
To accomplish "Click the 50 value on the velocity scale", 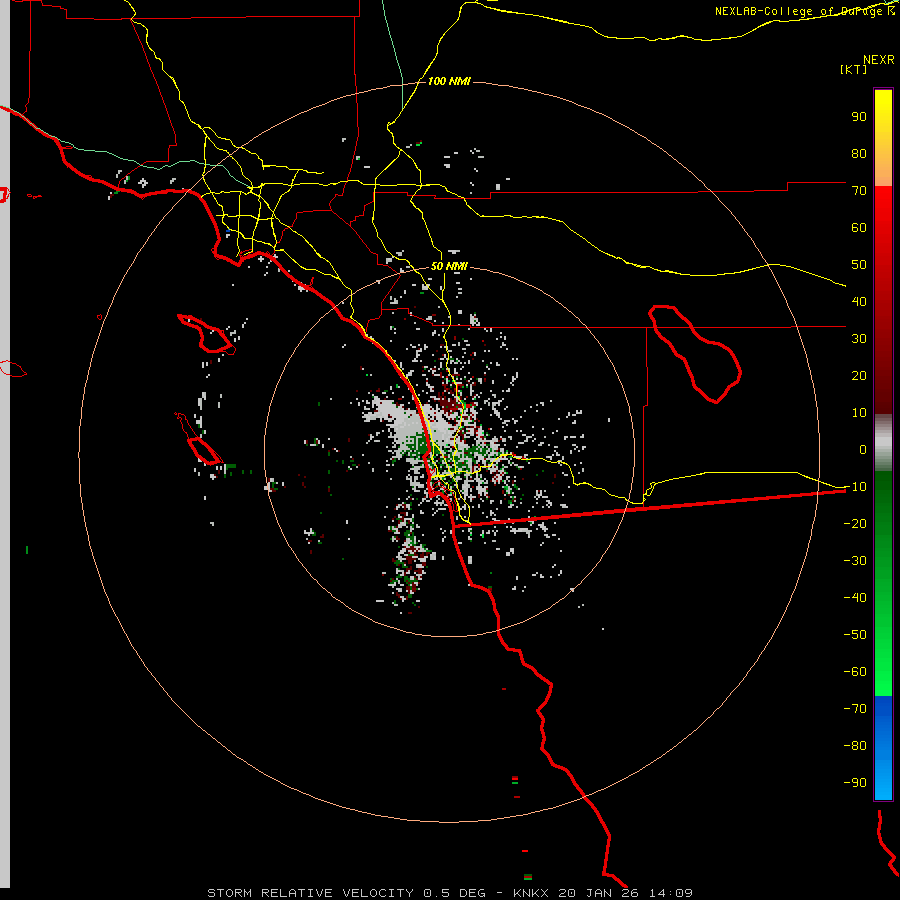I will tap(859, 265).
